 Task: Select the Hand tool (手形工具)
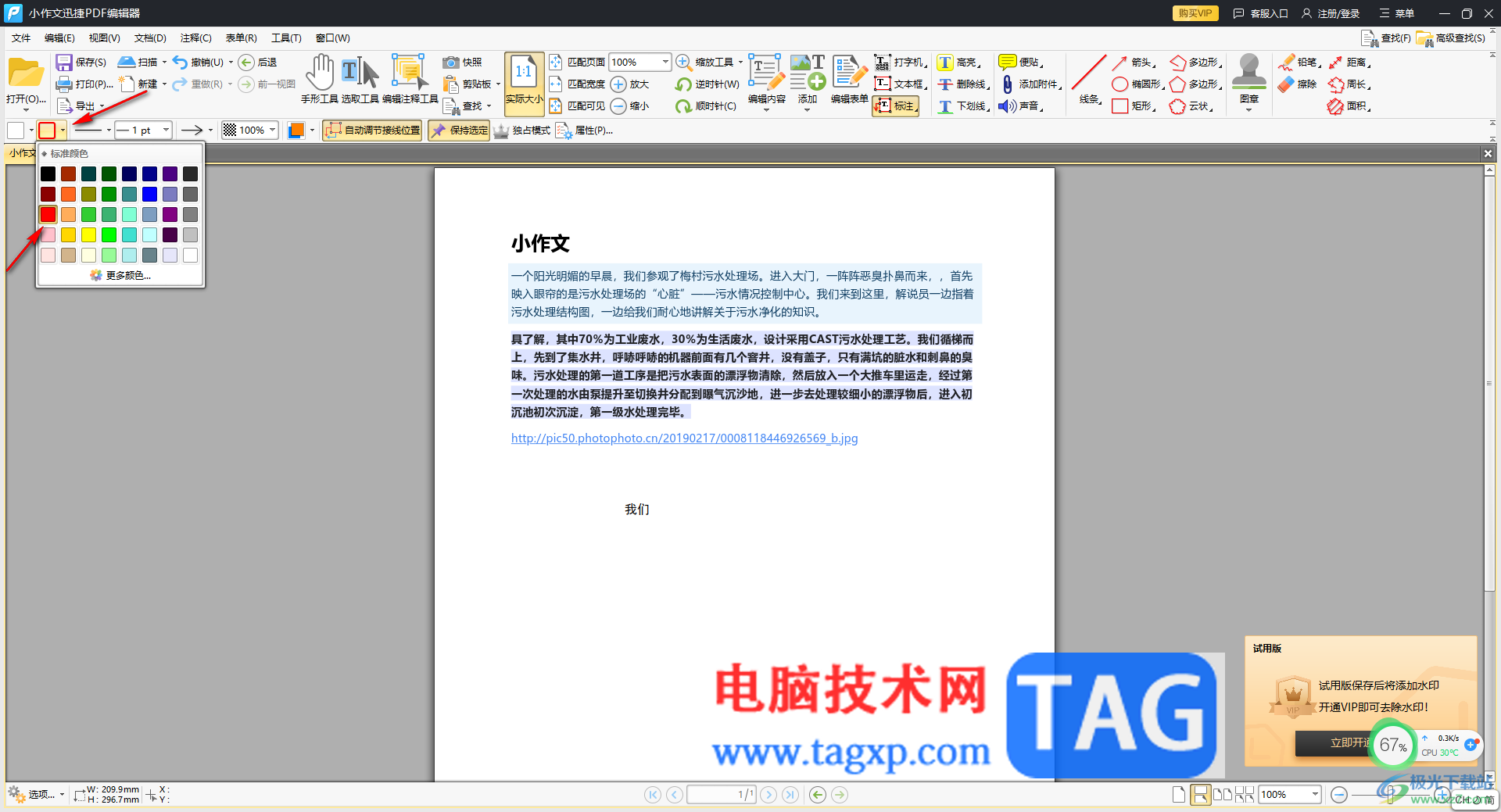tap(319, 79)
